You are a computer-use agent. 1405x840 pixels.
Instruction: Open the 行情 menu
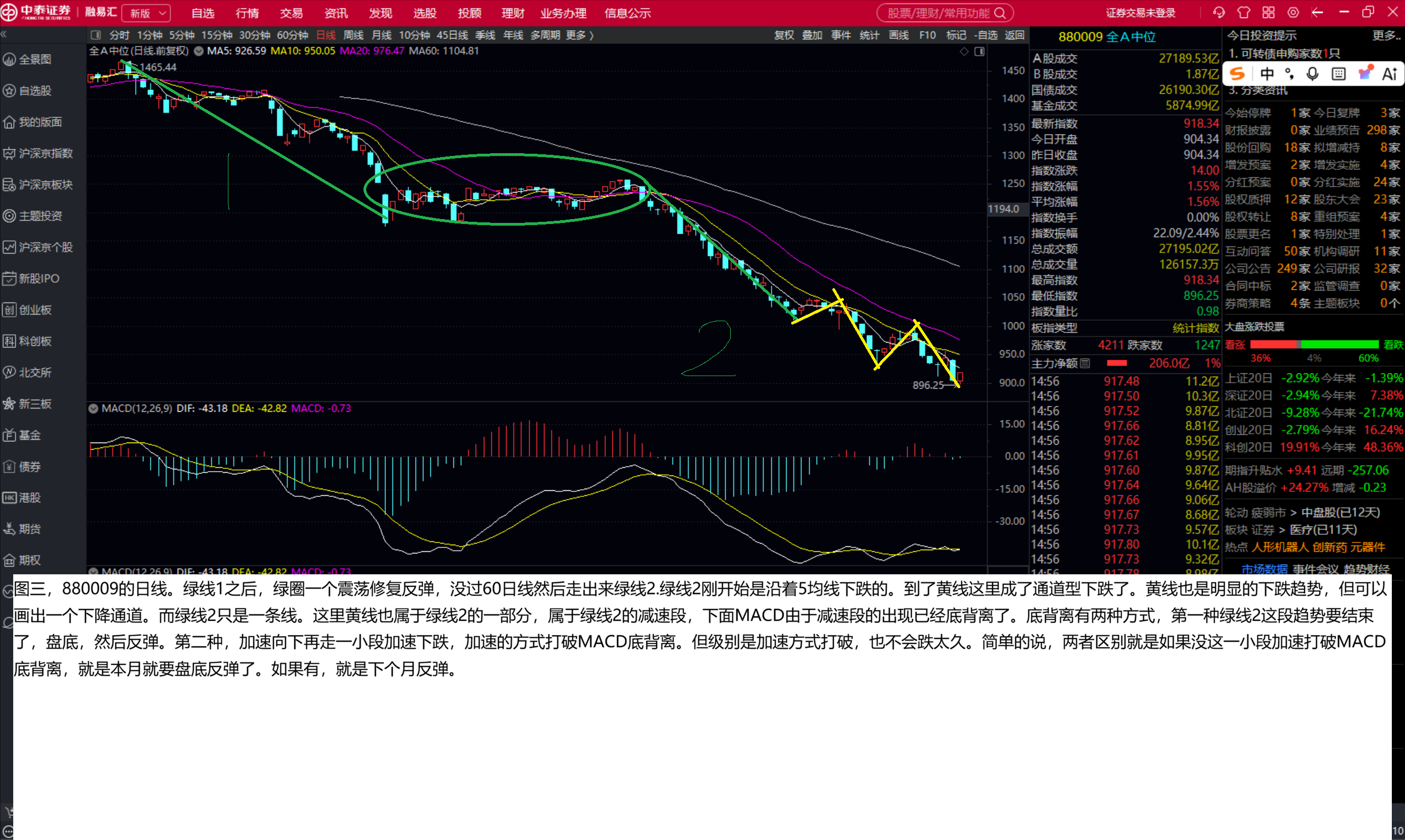248,13
